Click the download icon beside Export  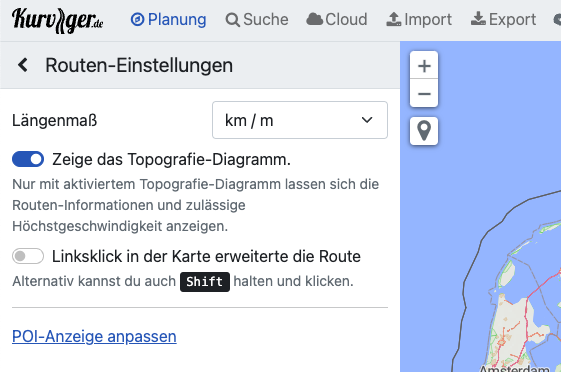478,19
